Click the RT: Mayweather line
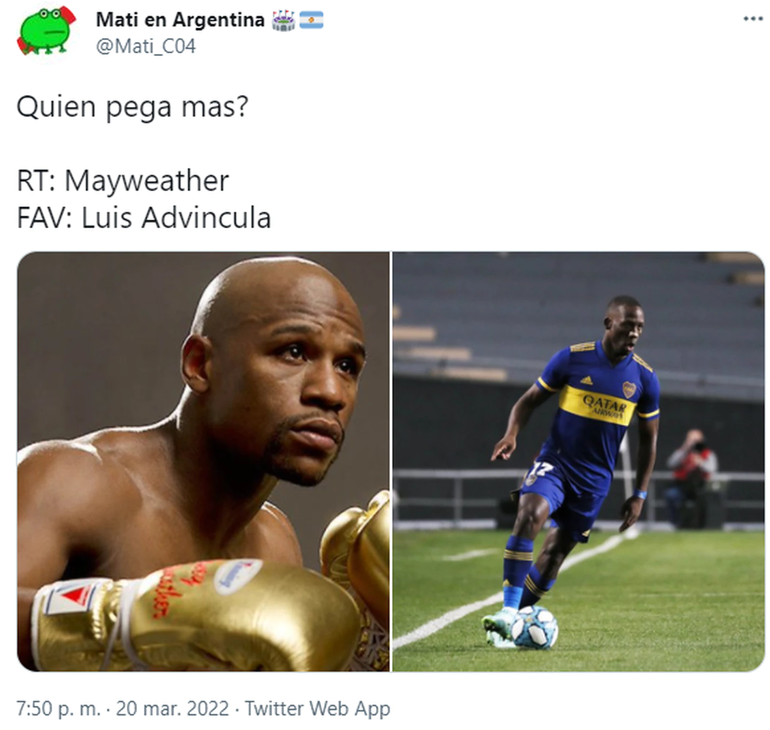This screenshot has width=770, height=730. pos(123,181)
